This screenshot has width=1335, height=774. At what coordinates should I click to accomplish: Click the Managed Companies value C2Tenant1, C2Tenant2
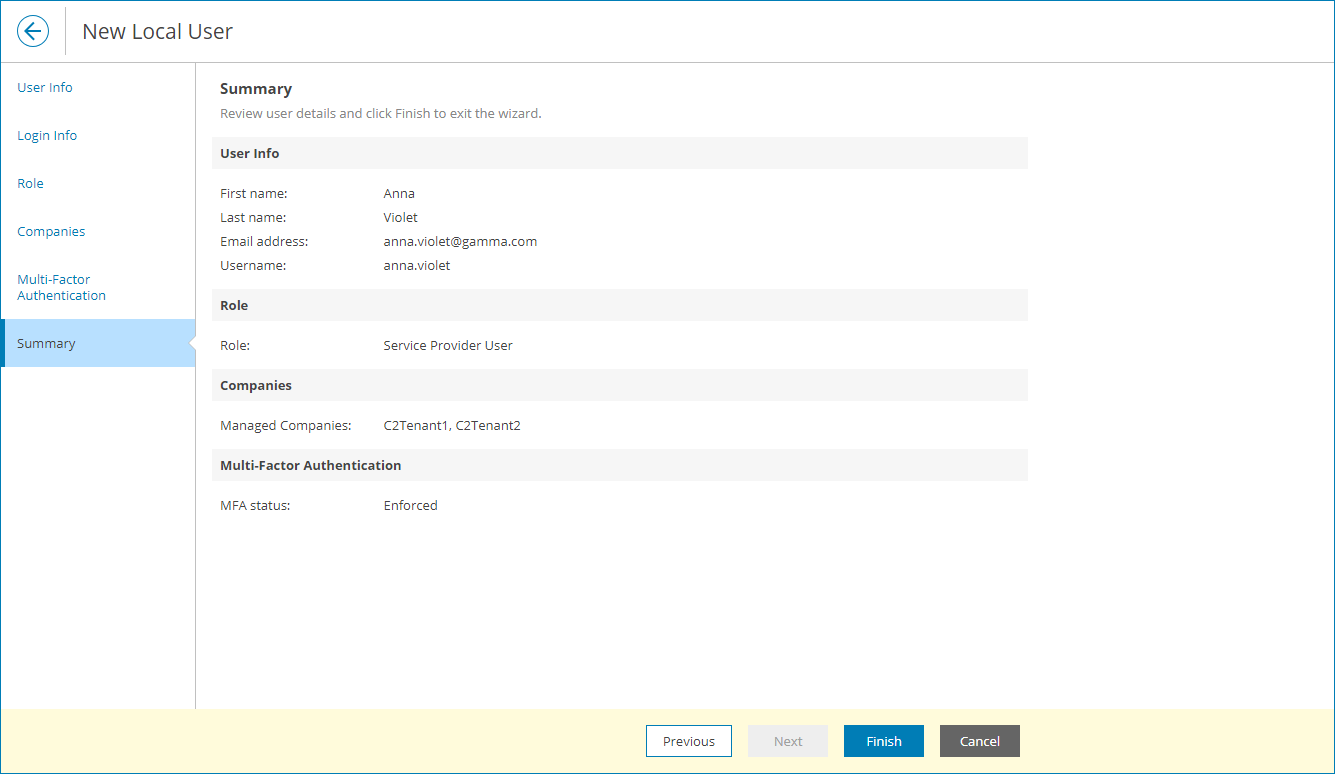click(452, 425)
